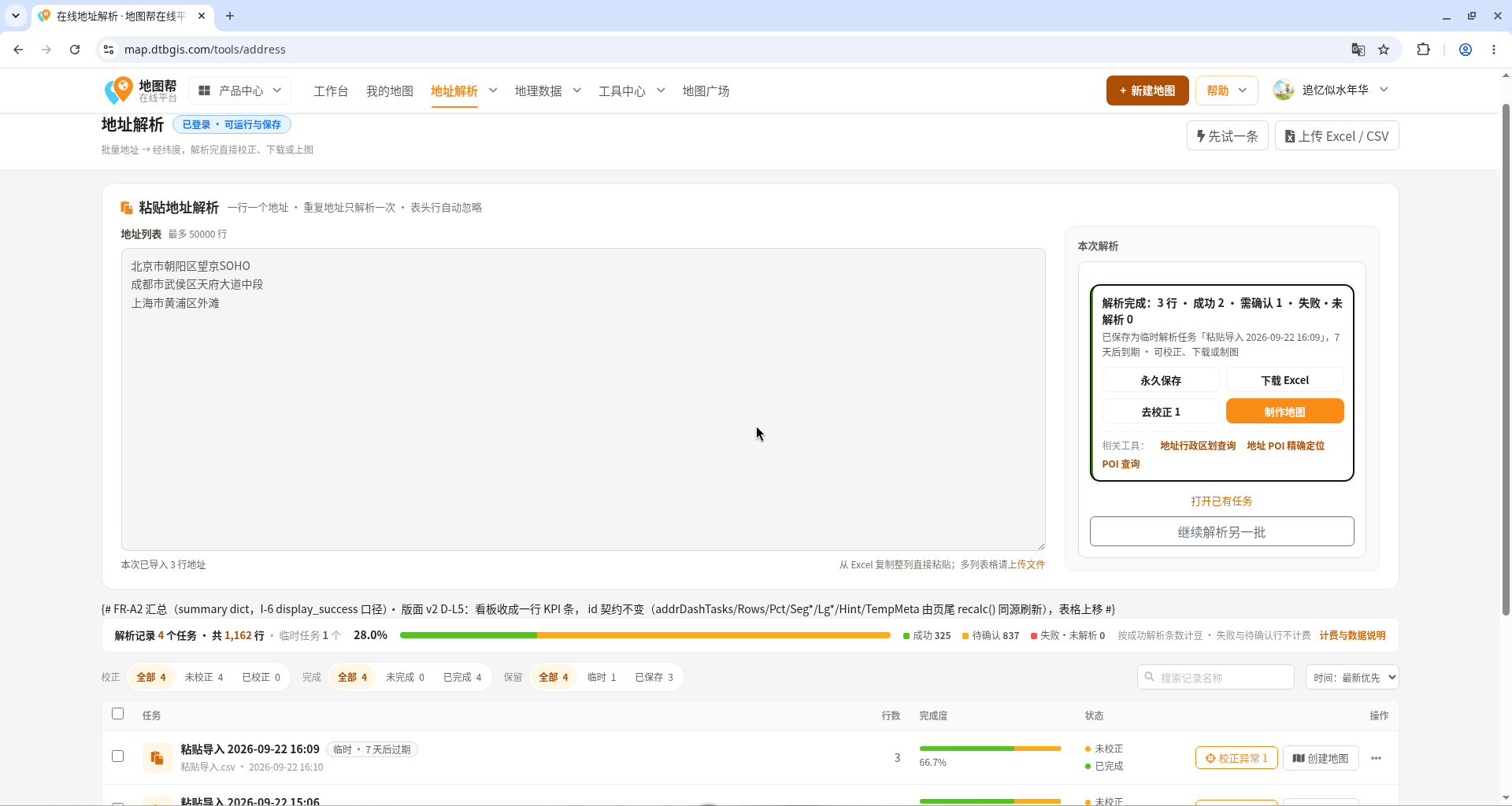Tick checkbox for 粘贴导入 2026-09-22 16:09 task
The height and width of the screenshot is (806, 1512).
tap(118, 756)
